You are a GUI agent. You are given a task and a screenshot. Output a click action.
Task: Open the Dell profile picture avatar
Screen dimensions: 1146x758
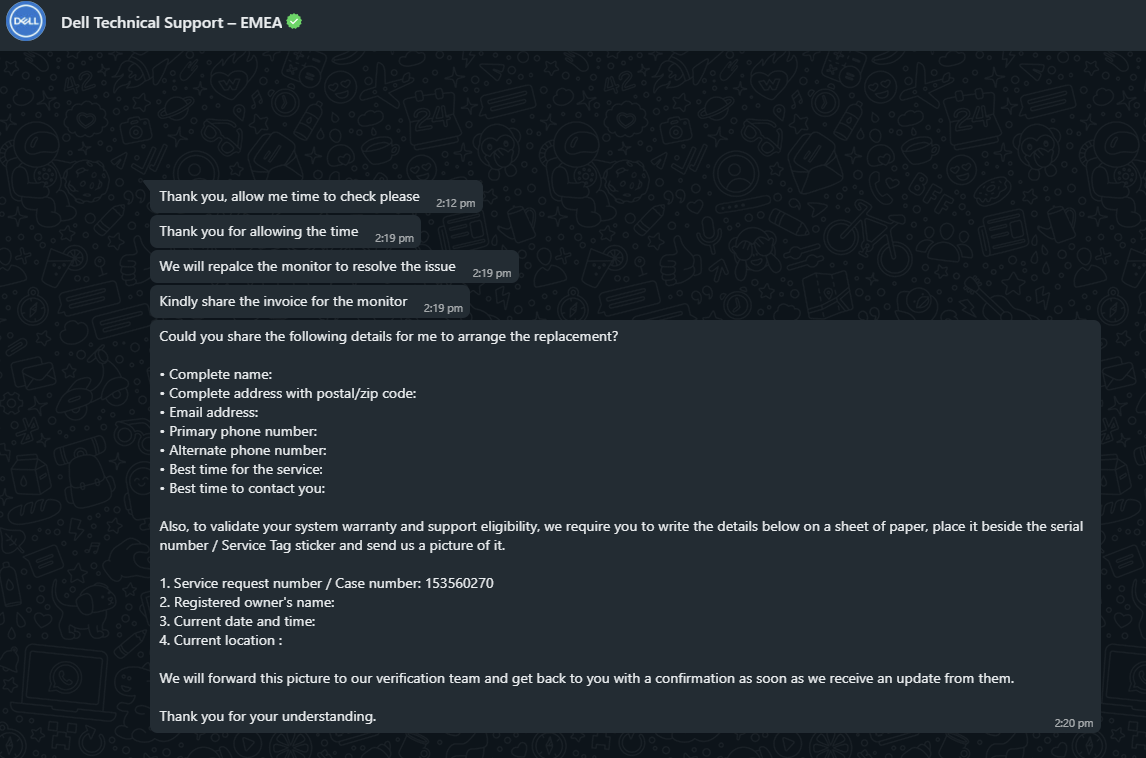[x=26, y=21]
